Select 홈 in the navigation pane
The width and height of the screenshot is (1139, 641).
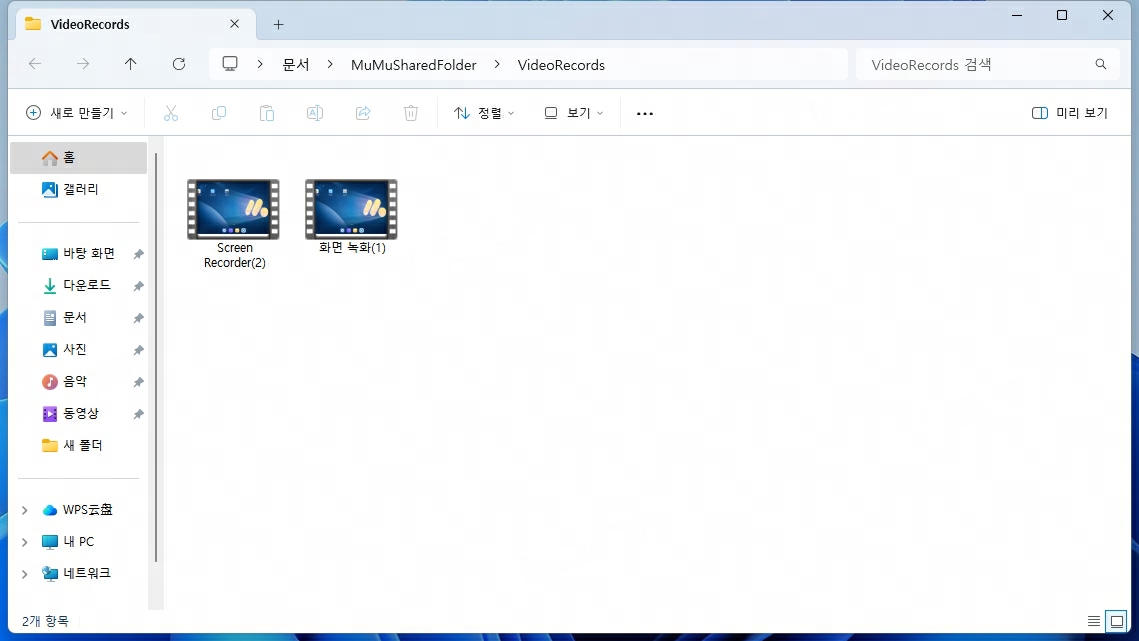78,157
